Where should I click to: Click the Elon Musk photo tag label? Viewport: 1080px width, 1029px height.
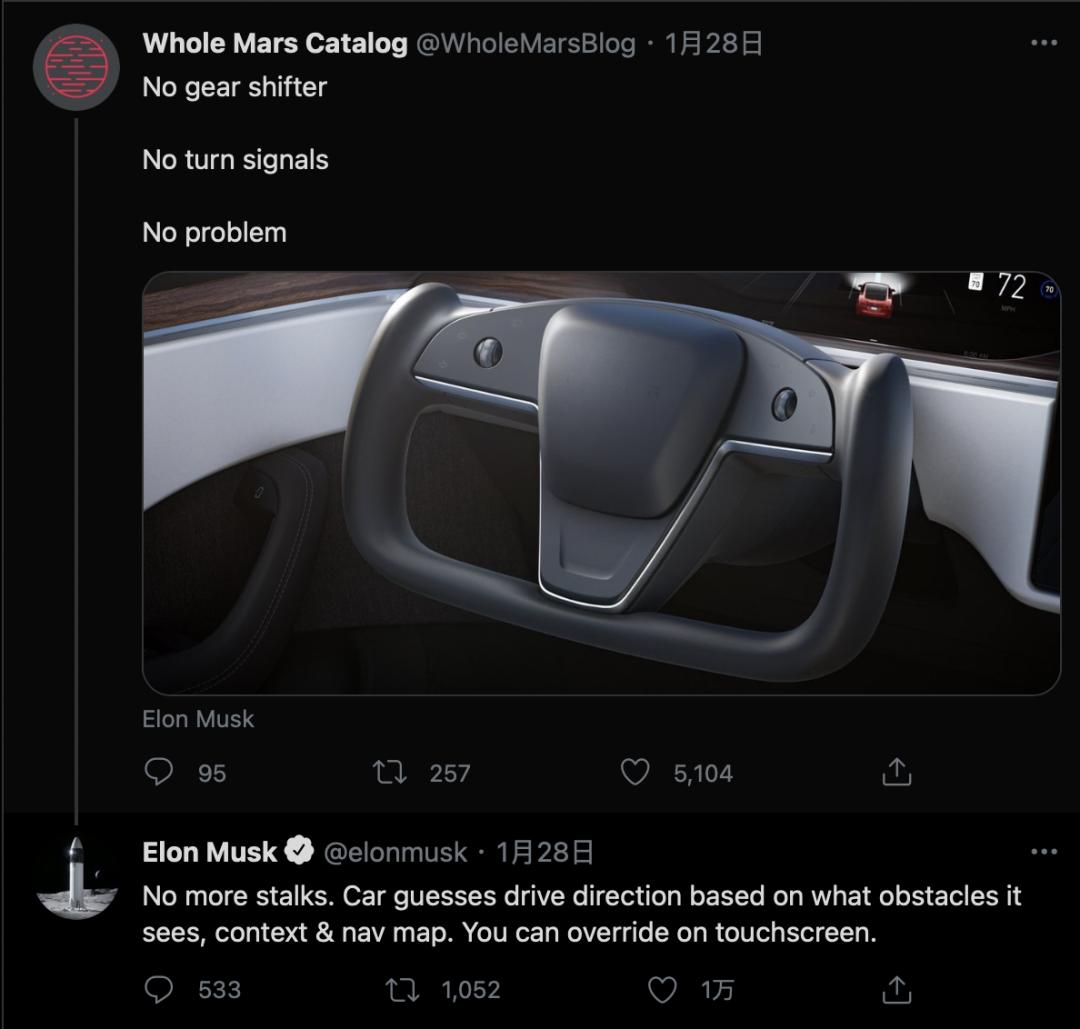click(x=198, y=719)
